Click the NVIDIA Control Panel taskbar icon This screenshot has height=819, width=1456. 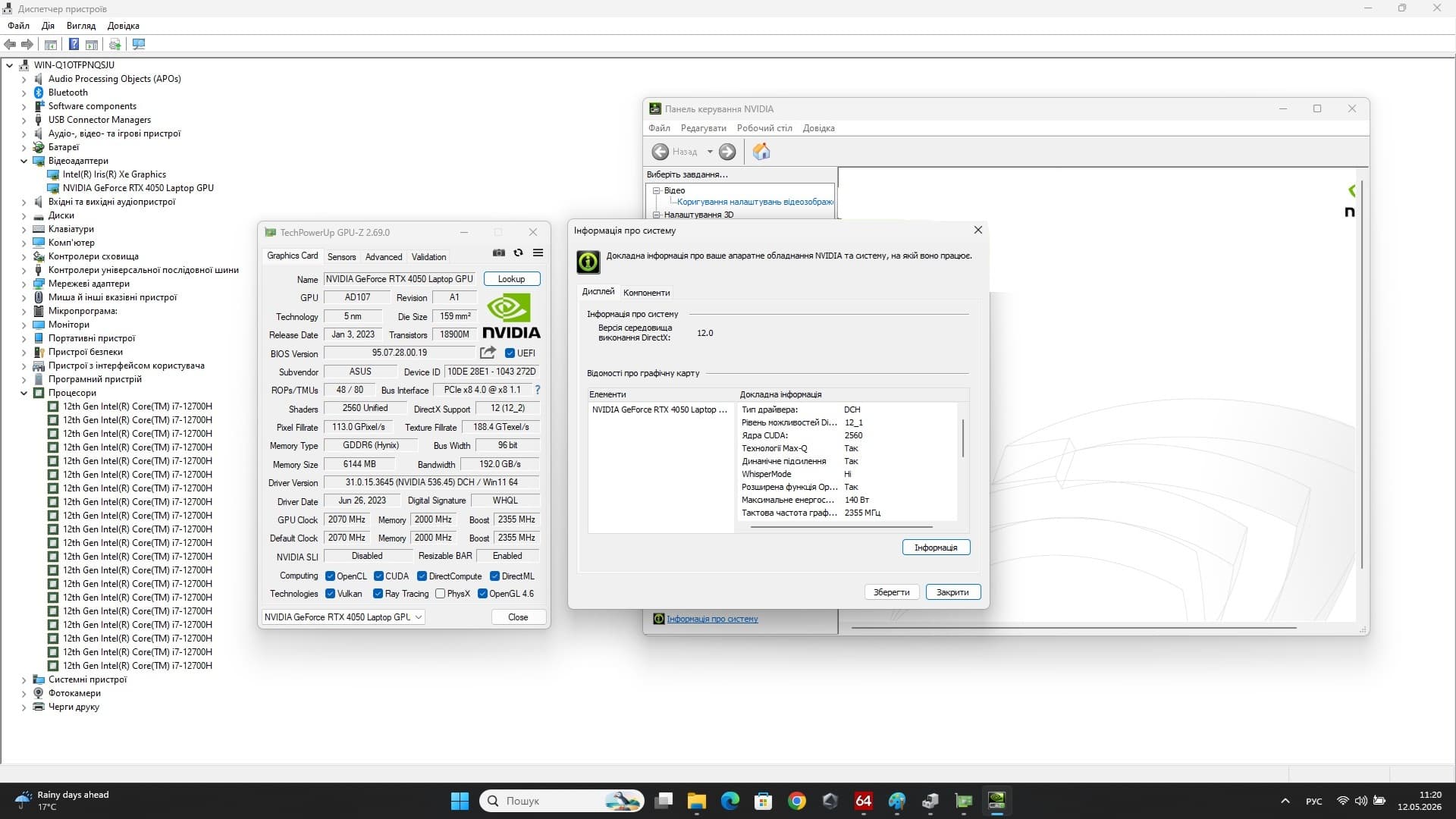point(997,801)
